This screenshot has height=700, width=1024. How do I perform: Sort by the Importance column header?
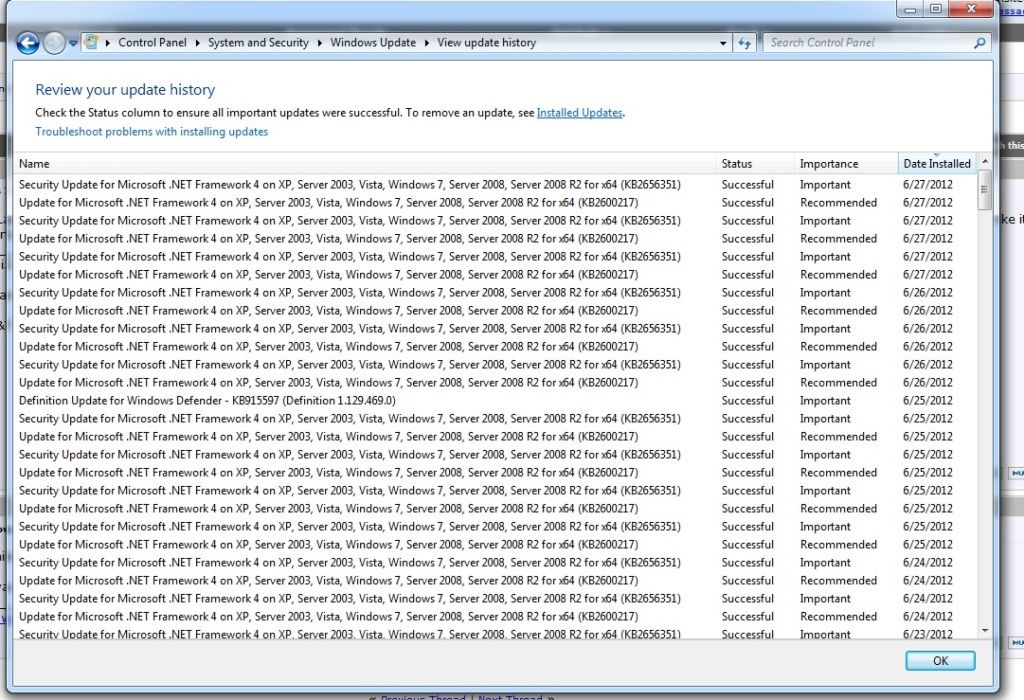[x=846, y=164]
